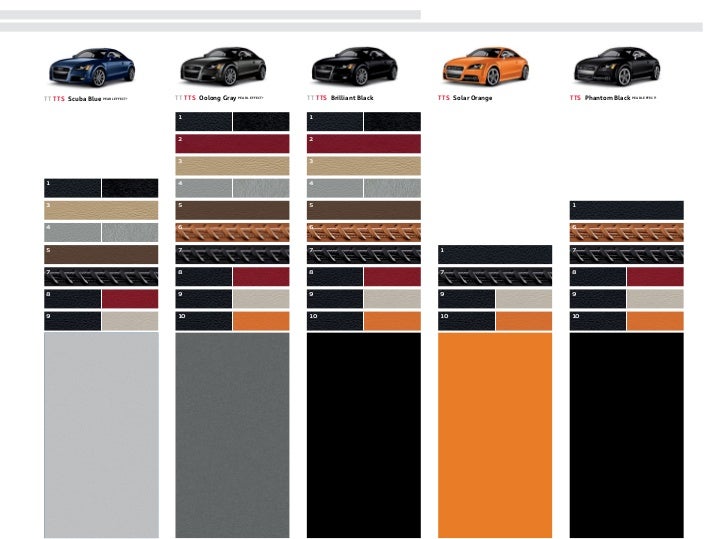
Task: Choose black-silver swatch 9 under Scuba Blue
Action: point(101,321)
